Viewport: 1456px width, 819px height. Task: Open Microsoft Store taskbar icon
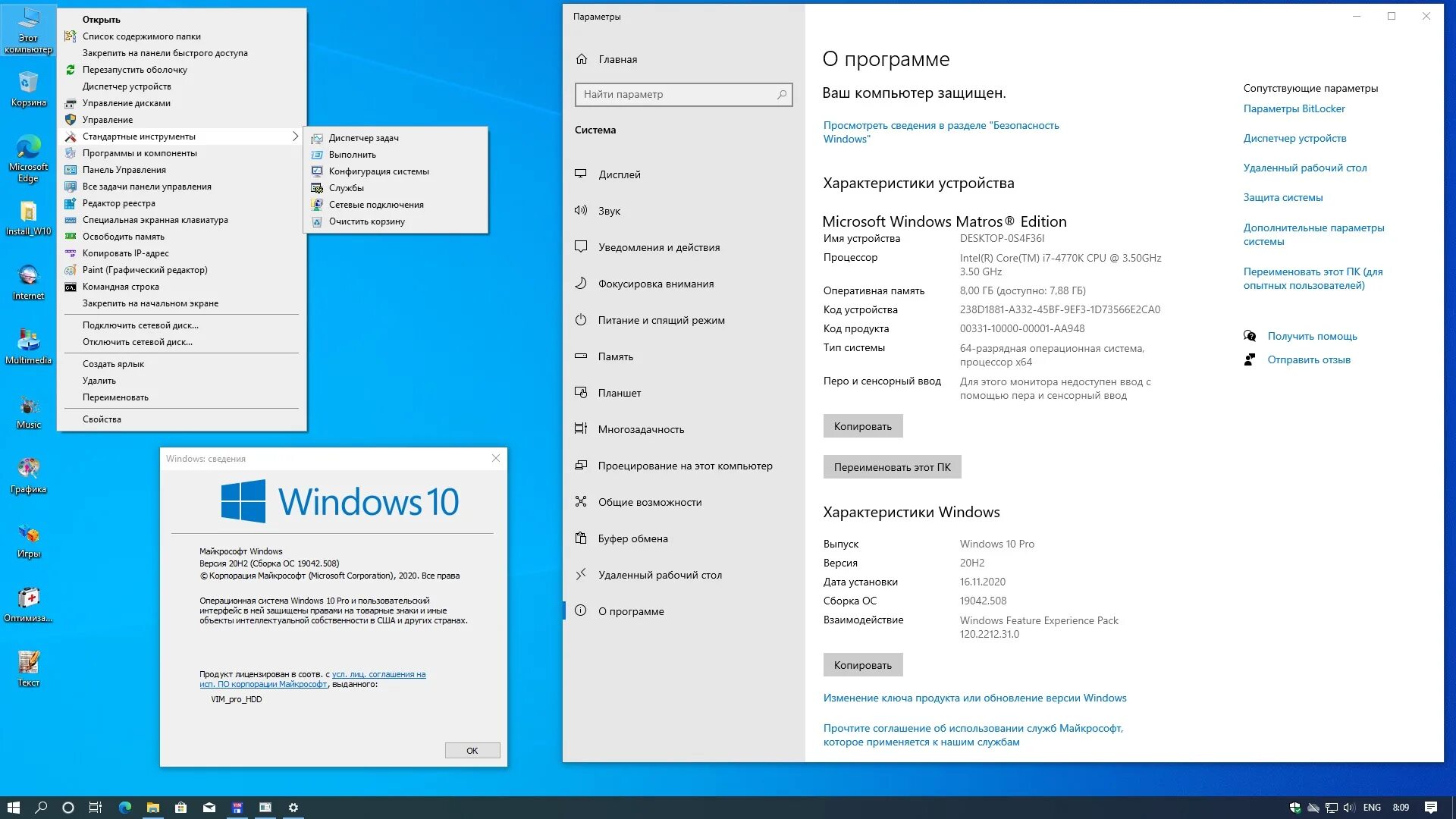pos(181,808)
